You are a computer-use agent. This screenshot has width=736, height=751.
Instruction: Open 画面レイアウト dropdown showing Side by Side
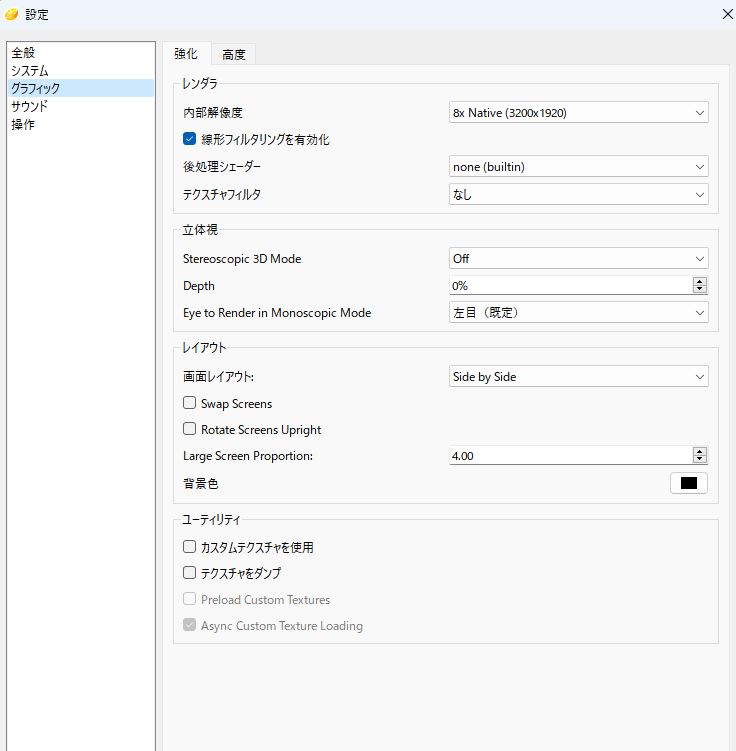tap(578, 377)
